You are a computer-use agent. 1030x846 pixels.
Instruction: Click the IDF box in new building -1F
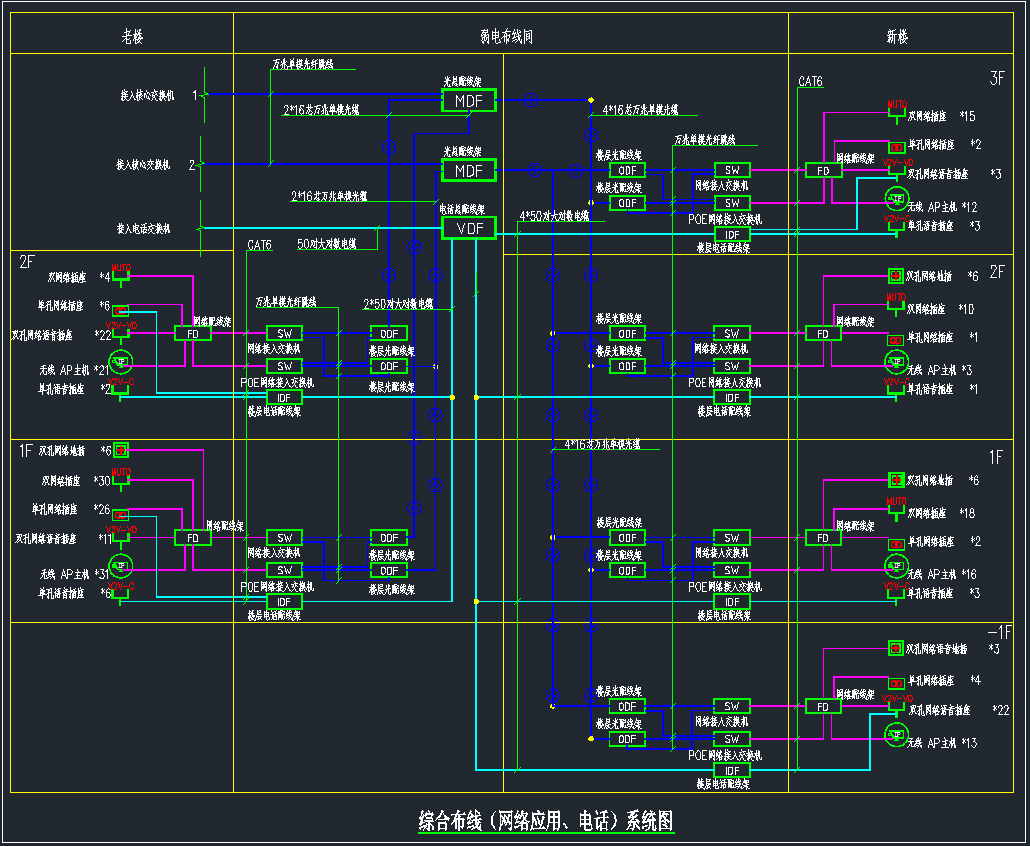[x=731, y=770]
